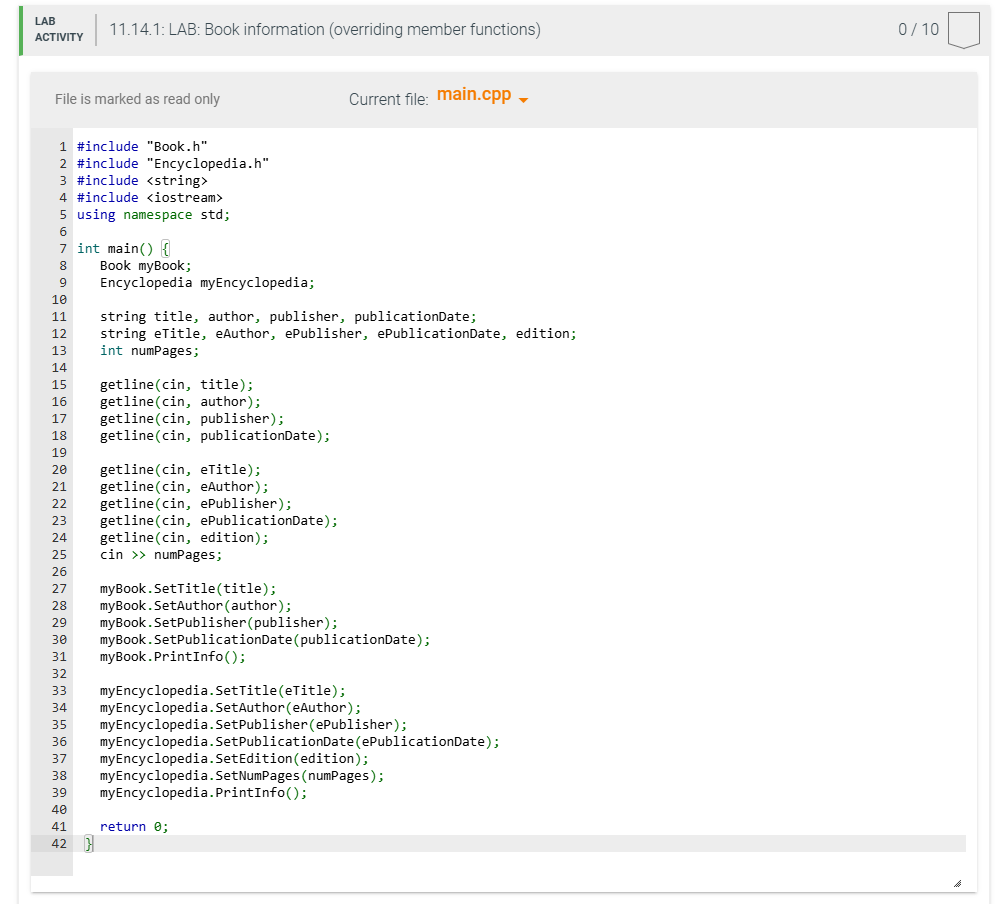
Task: Click the File is marked as read only notice
Action: pyautogui.click(x=137, y=99)
